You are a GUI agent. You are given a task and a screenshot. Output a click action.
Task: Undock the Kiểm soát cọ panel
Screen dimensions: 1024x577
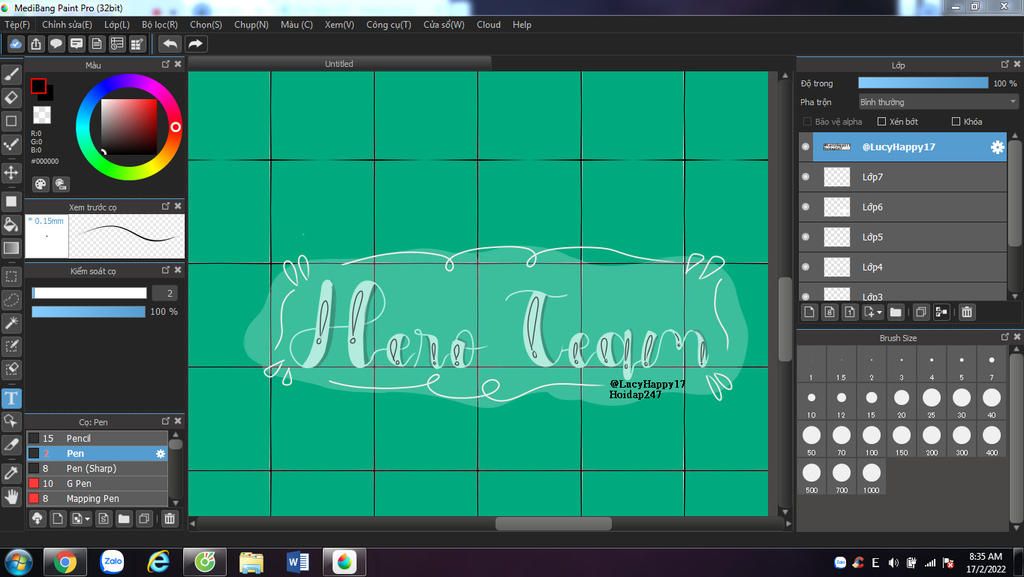click(165, 270)
